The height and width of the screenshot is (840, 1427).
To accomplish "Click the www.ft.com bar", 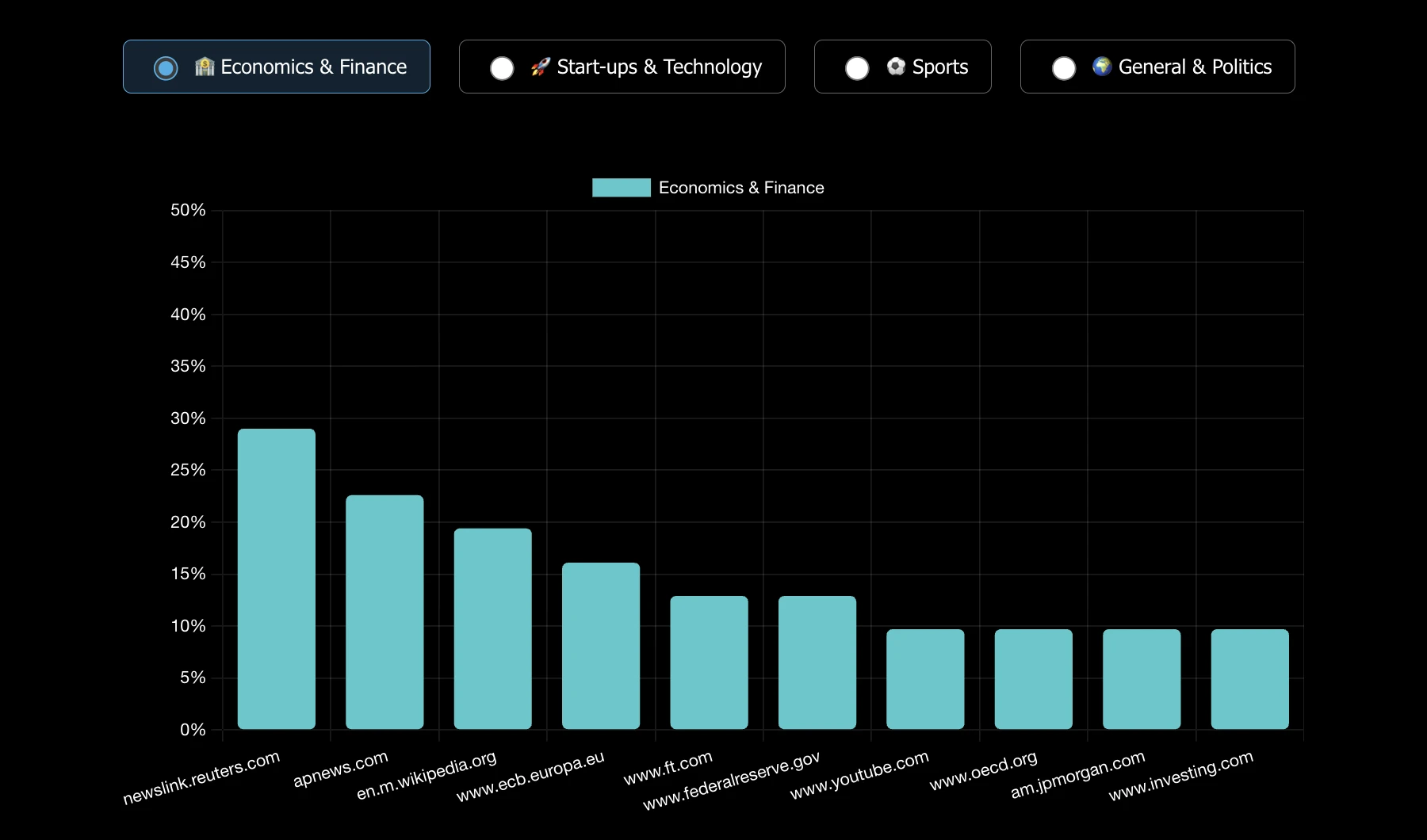I will (x=709, y=662).
